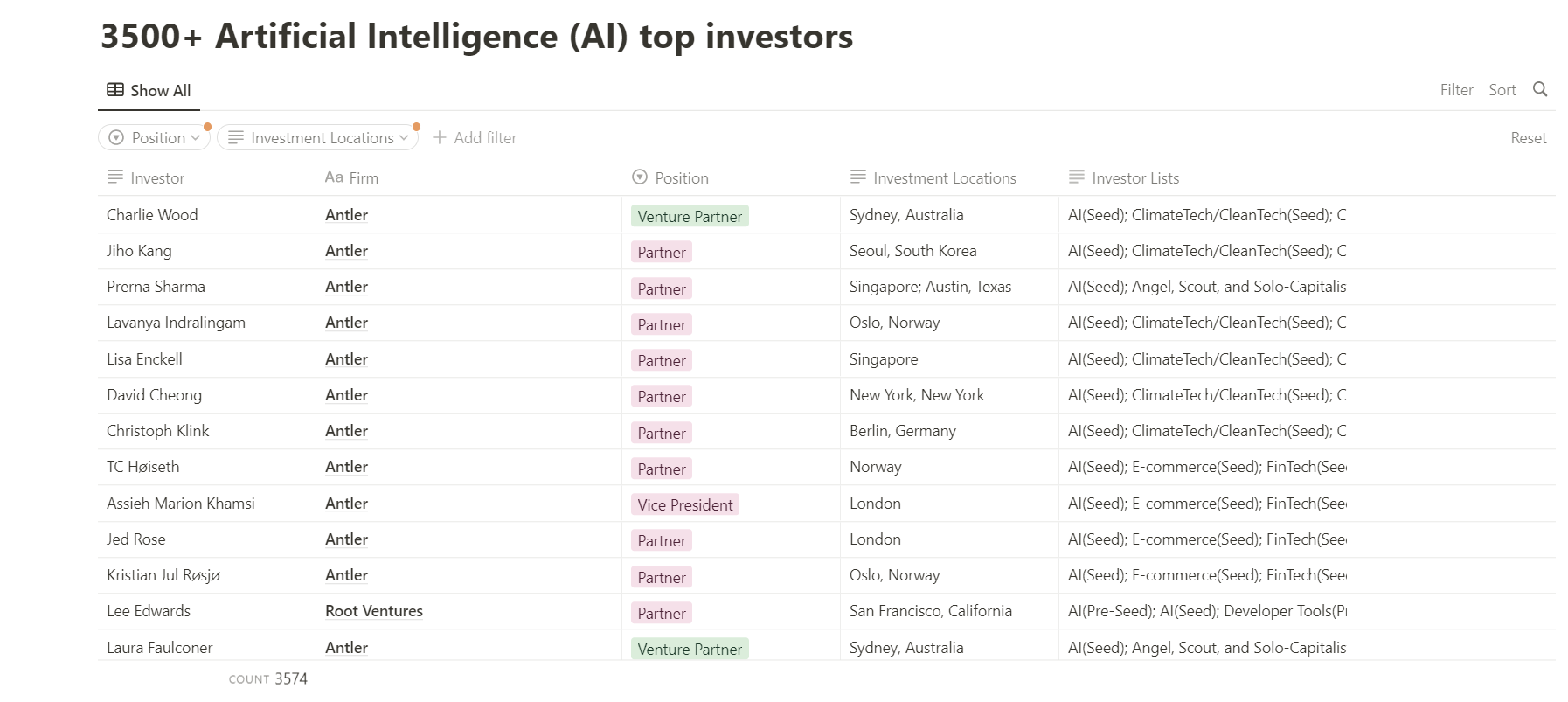Viewport: 1568px width, 702px height.
Task: Click Charlie Wood's Venture Partner tag
Action: tap(690, 216)
